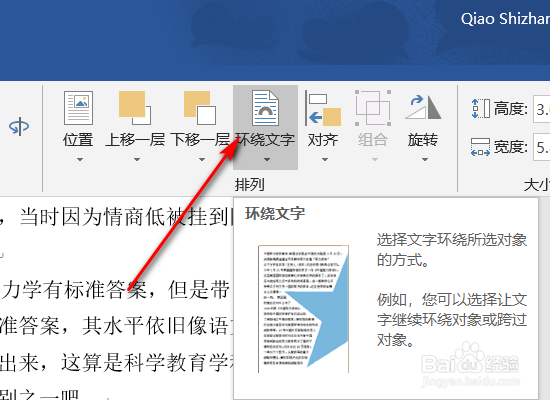Click the tooltip title 环绕文字
Screen dimensions: 550x400
[x=275, y=214]
